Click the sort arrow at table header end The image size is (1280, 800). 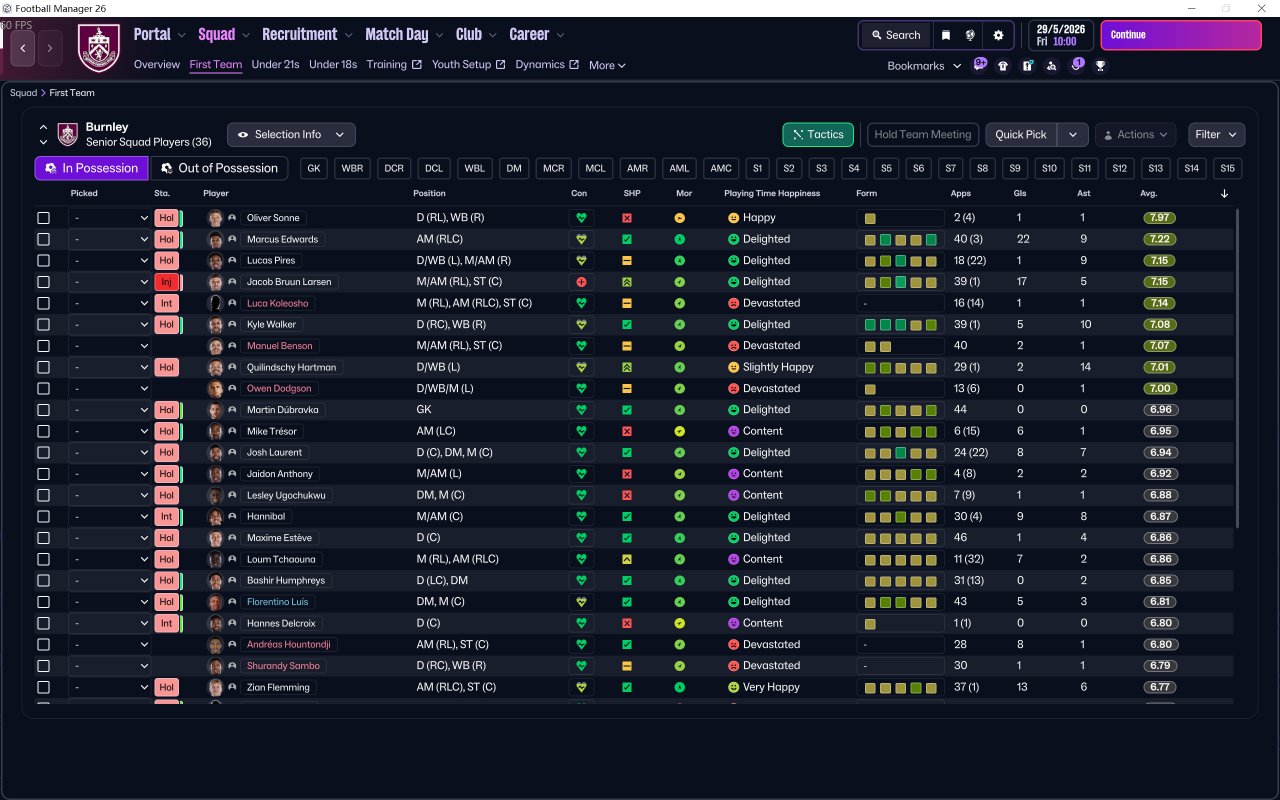[x=1225, y=193]
